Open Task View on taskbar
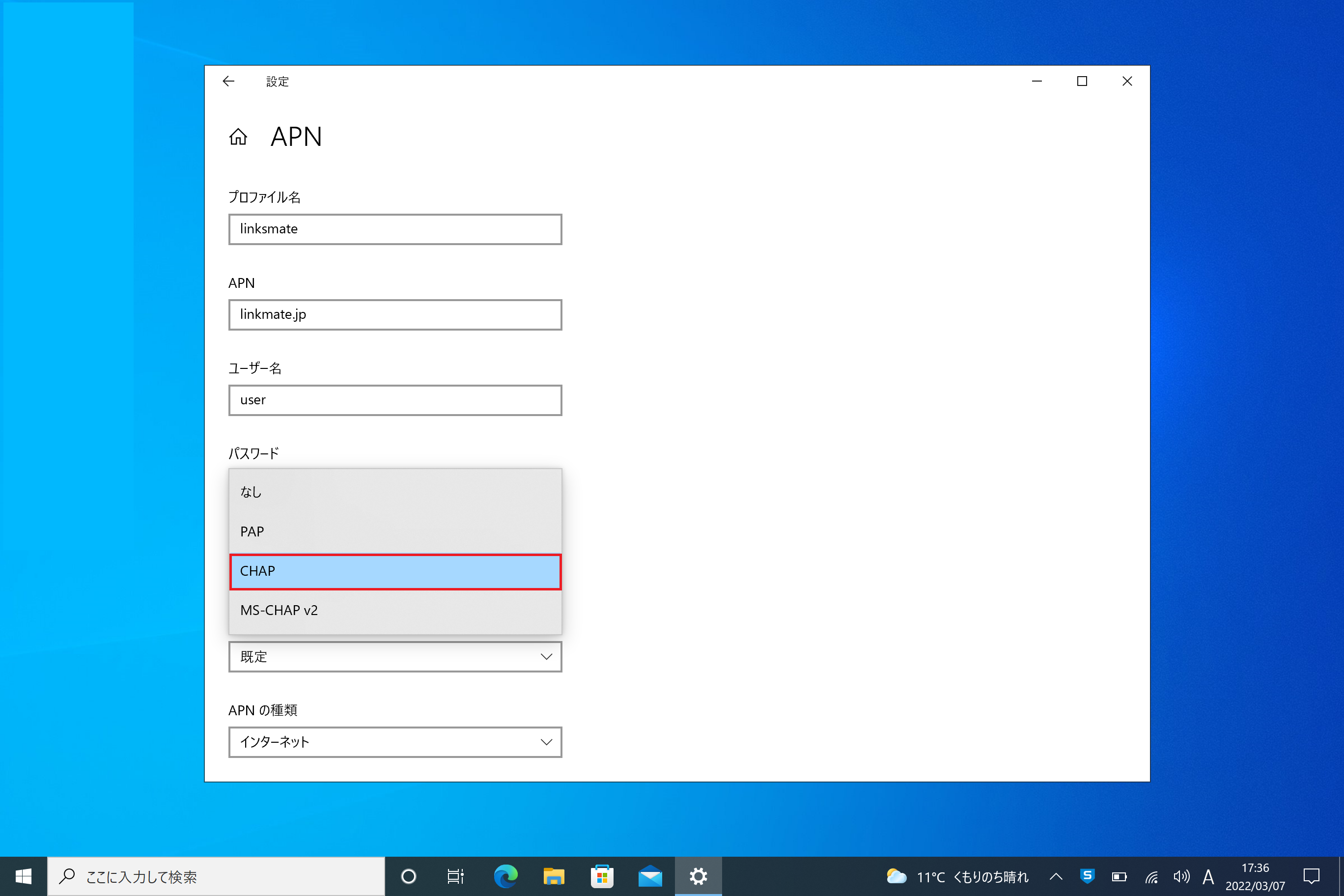This screenshot has width=1344, height=896. [x=455, y=876]
